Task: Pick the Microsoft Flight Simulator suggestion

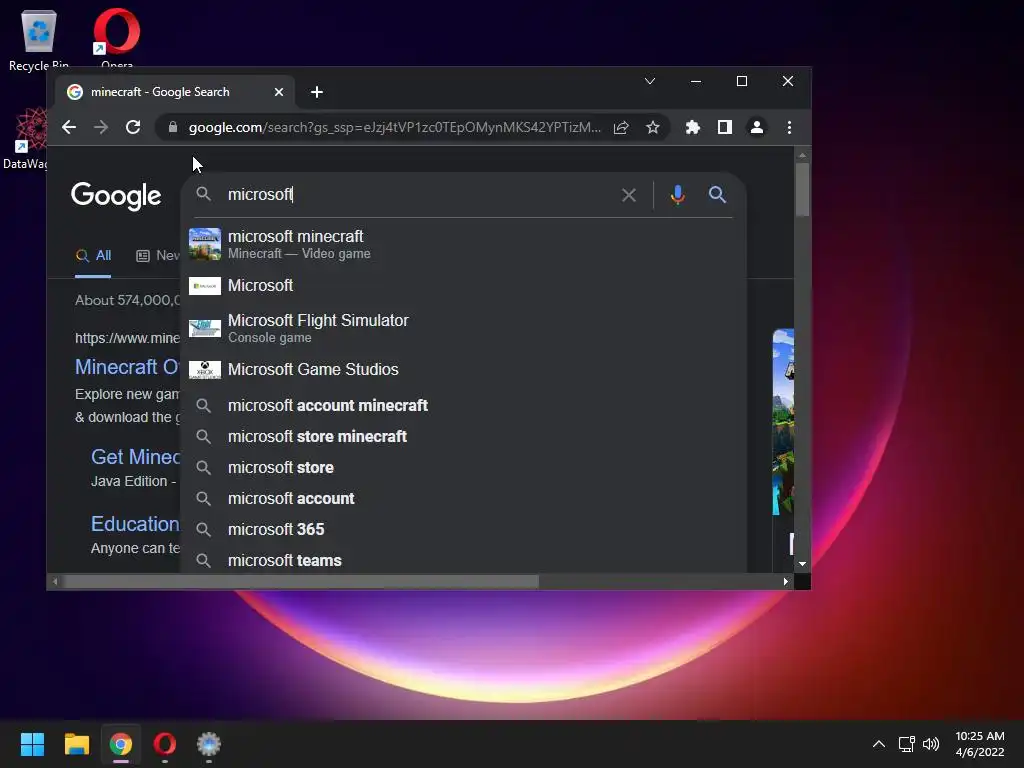Action: tap(464, 328)
